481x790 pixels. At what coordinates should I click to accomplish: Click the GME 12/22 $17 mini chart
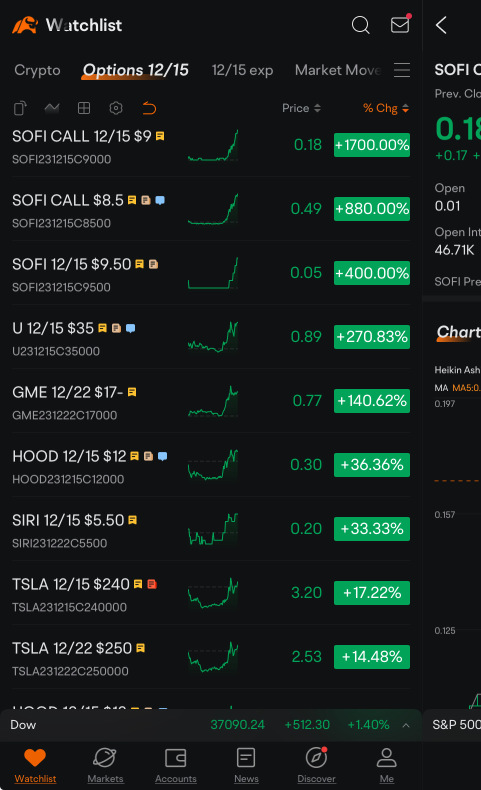pyautogui.click(x=213, y=401)
